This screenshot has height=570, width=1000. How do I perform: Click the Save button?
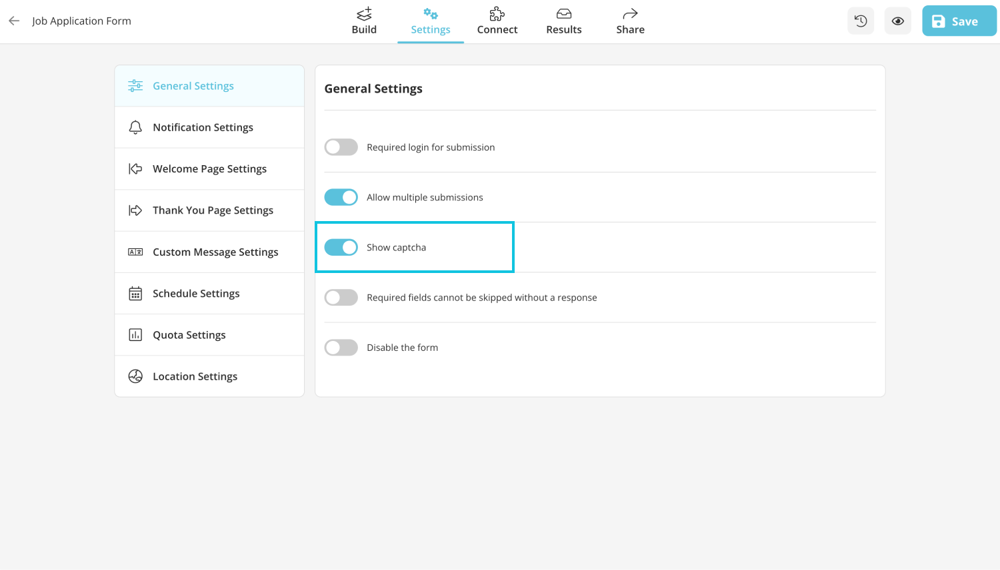958,21
